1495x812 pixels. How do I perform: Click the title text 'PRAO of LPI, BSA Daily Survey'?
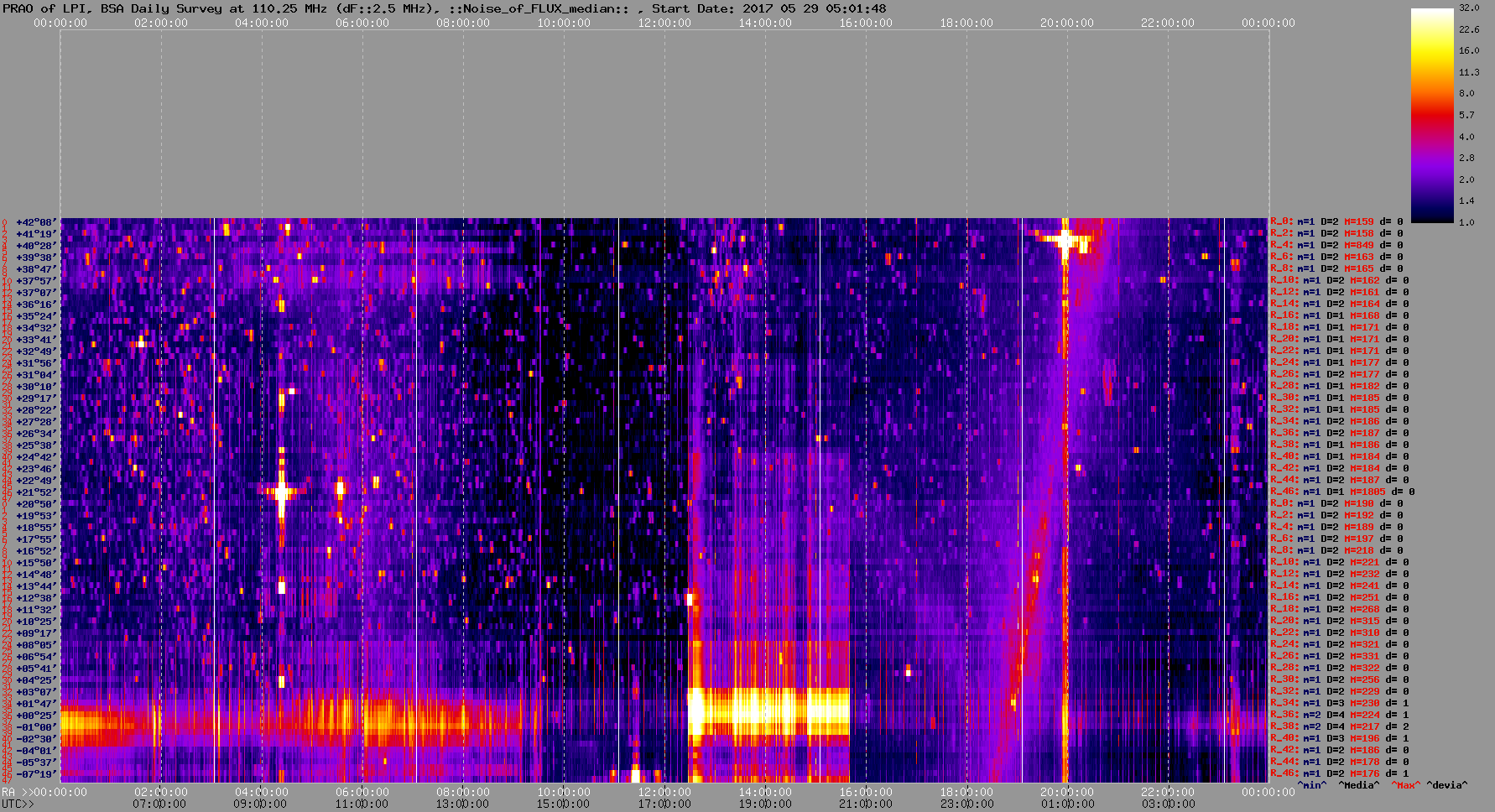pos(112,8)
